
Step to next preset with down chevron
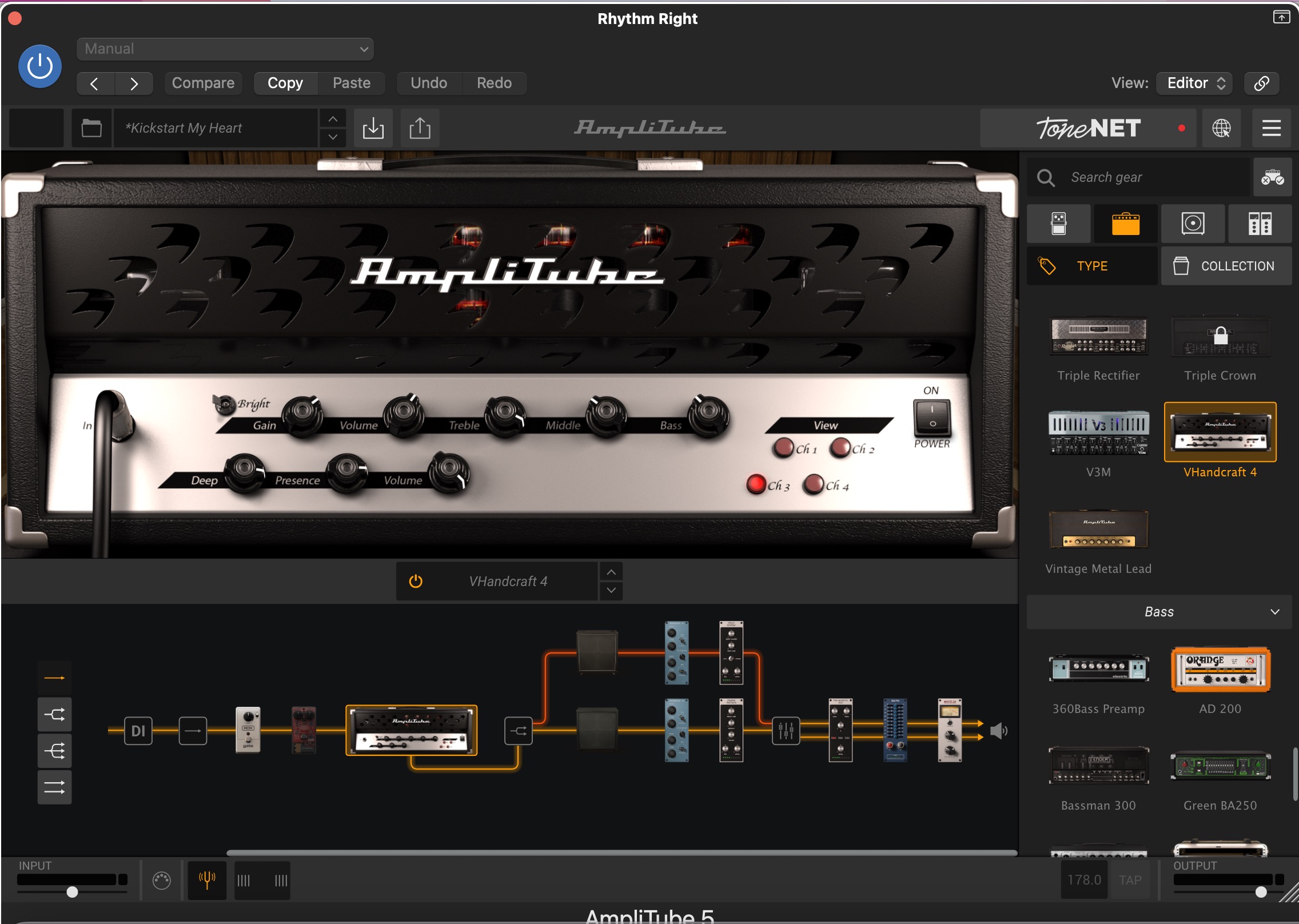[x=333, y=137]
